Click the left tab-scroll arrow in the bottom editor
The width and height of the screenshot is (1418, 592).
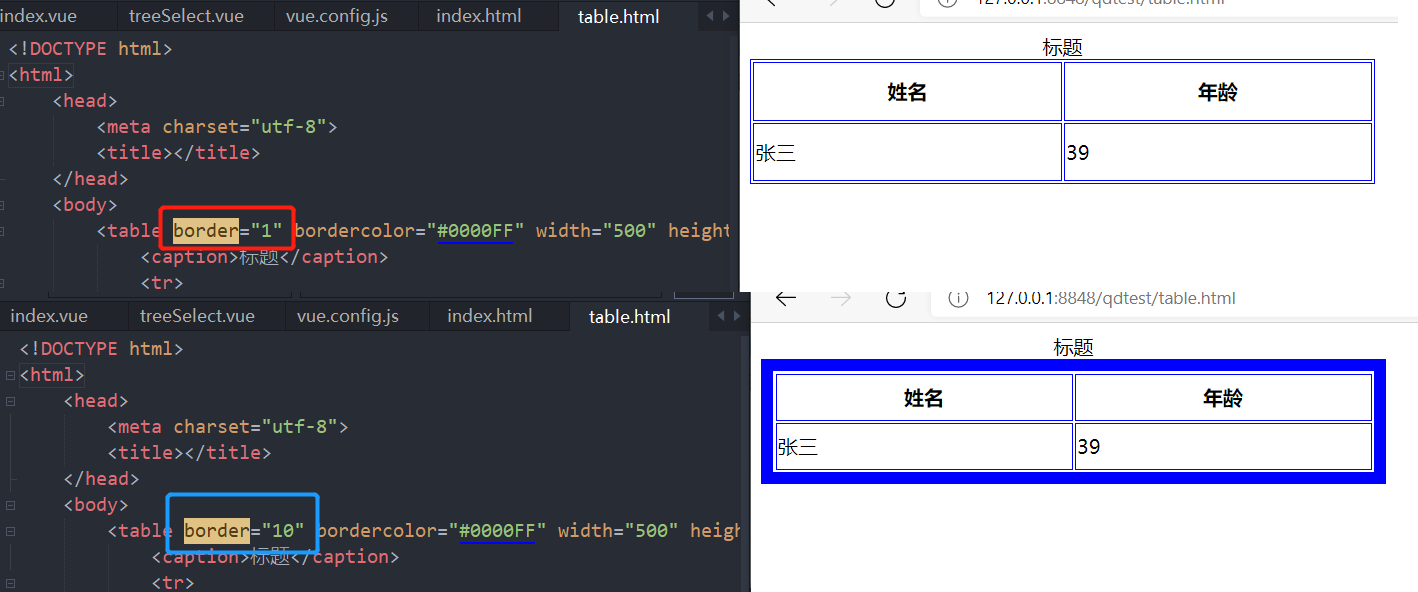719,316
